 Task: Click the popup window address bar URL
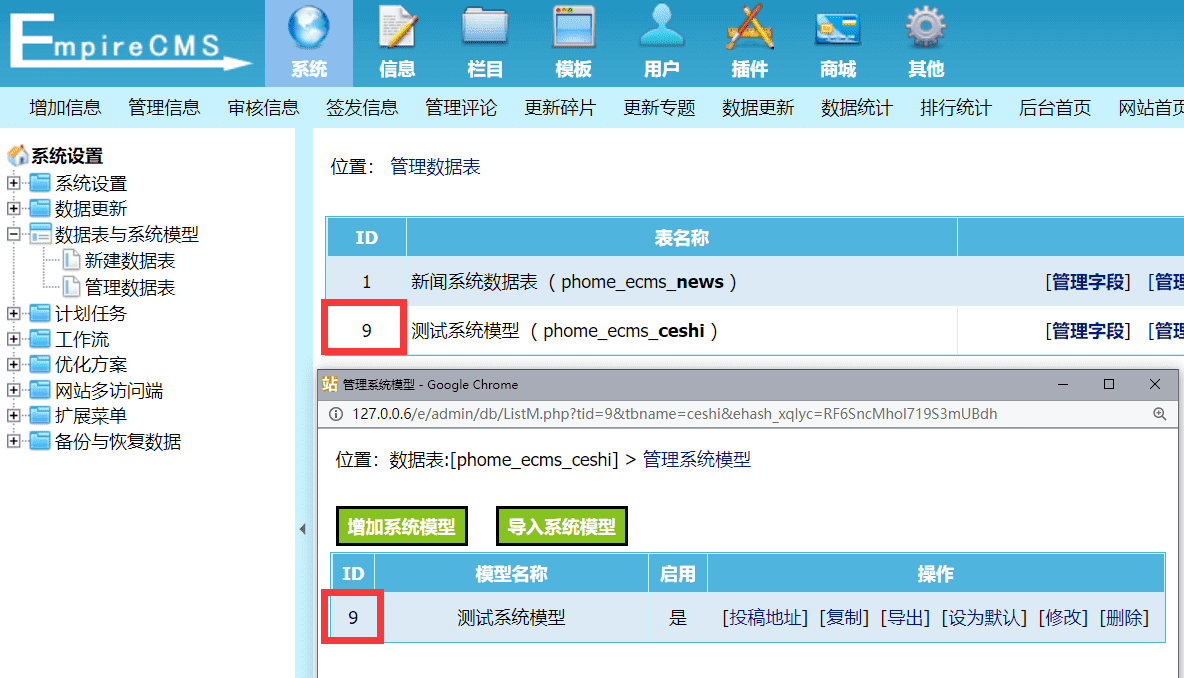(674, 414)
